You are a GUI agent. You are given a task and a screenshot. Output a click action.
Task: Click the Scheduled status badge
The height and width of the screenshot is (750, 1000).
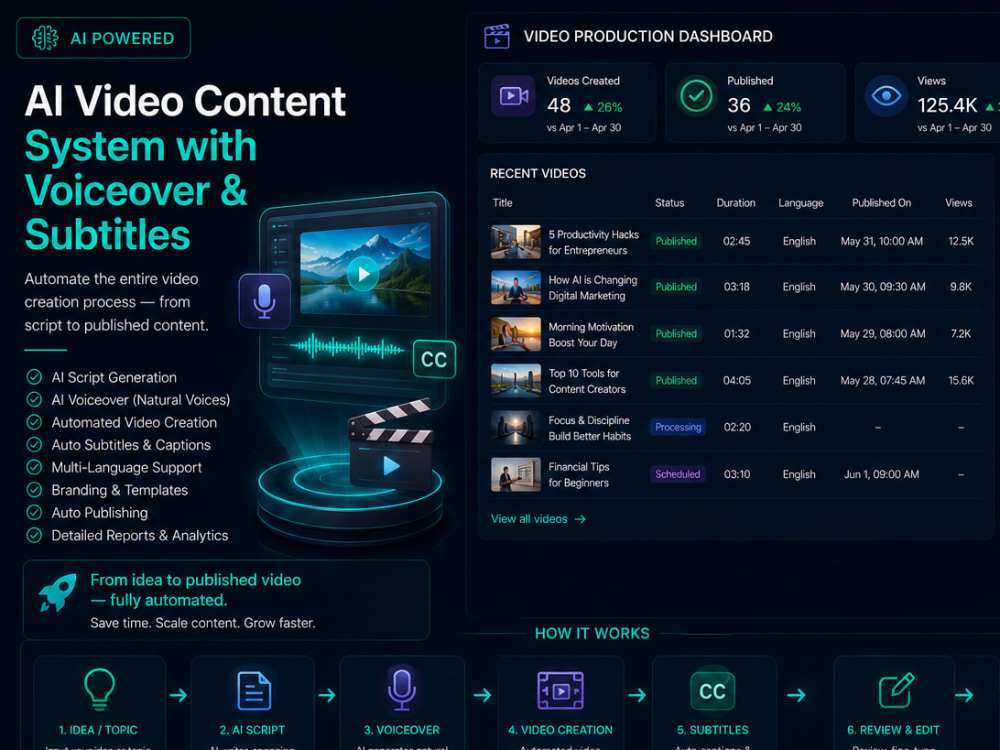coord(677,474)
